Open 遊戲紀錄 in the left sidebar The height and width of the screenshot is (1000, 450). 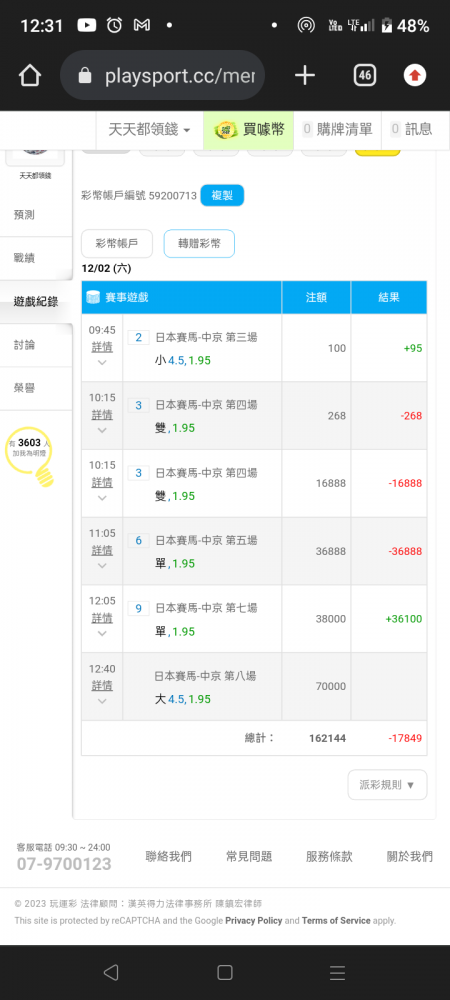click(36, 302)
